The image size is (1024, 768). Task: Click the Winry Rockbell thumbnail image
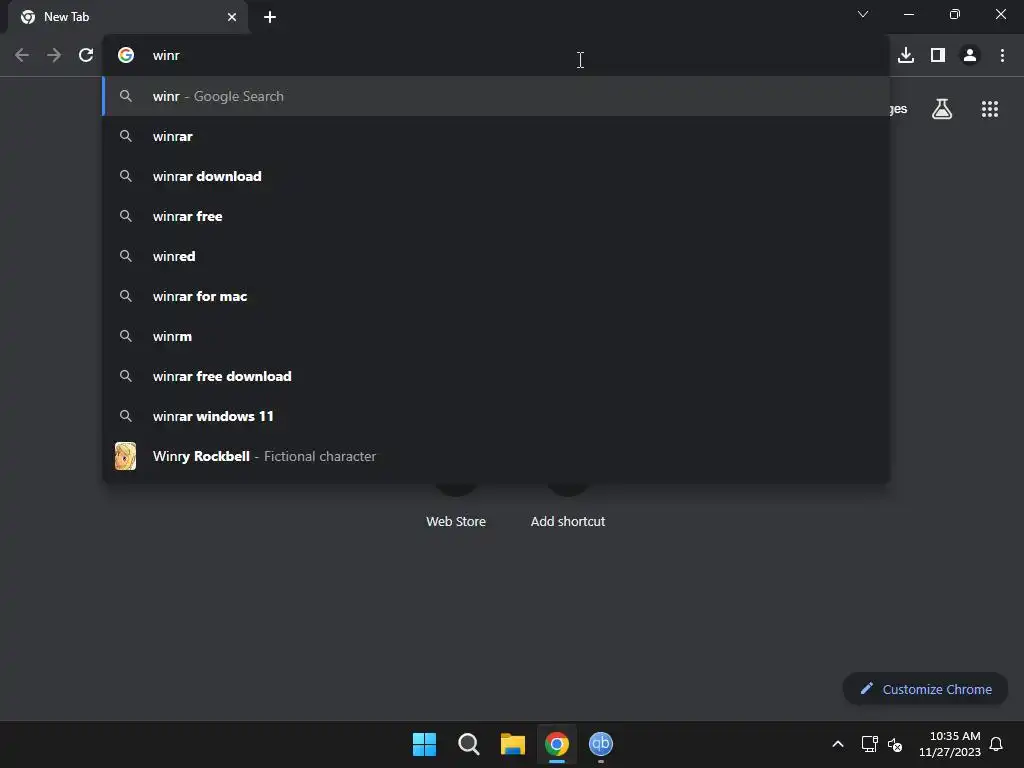click(125, 456)
